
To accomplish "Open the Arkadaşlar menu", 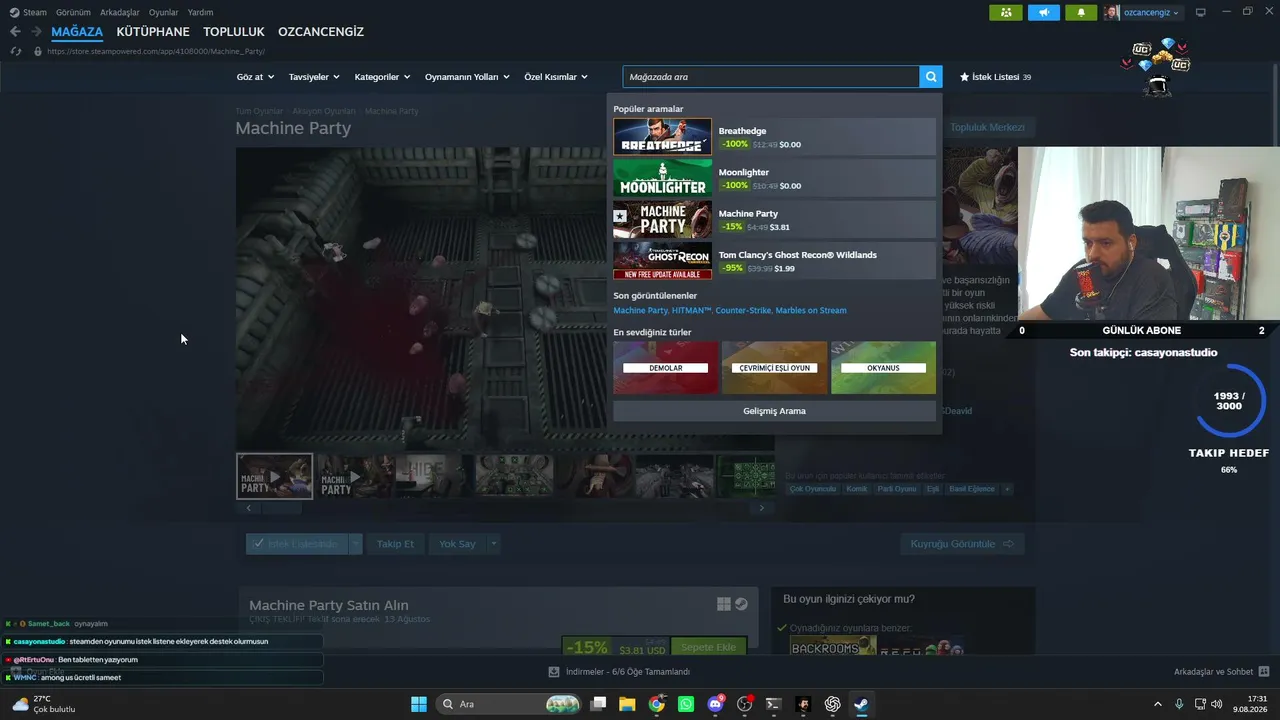I will pos(120,12).
